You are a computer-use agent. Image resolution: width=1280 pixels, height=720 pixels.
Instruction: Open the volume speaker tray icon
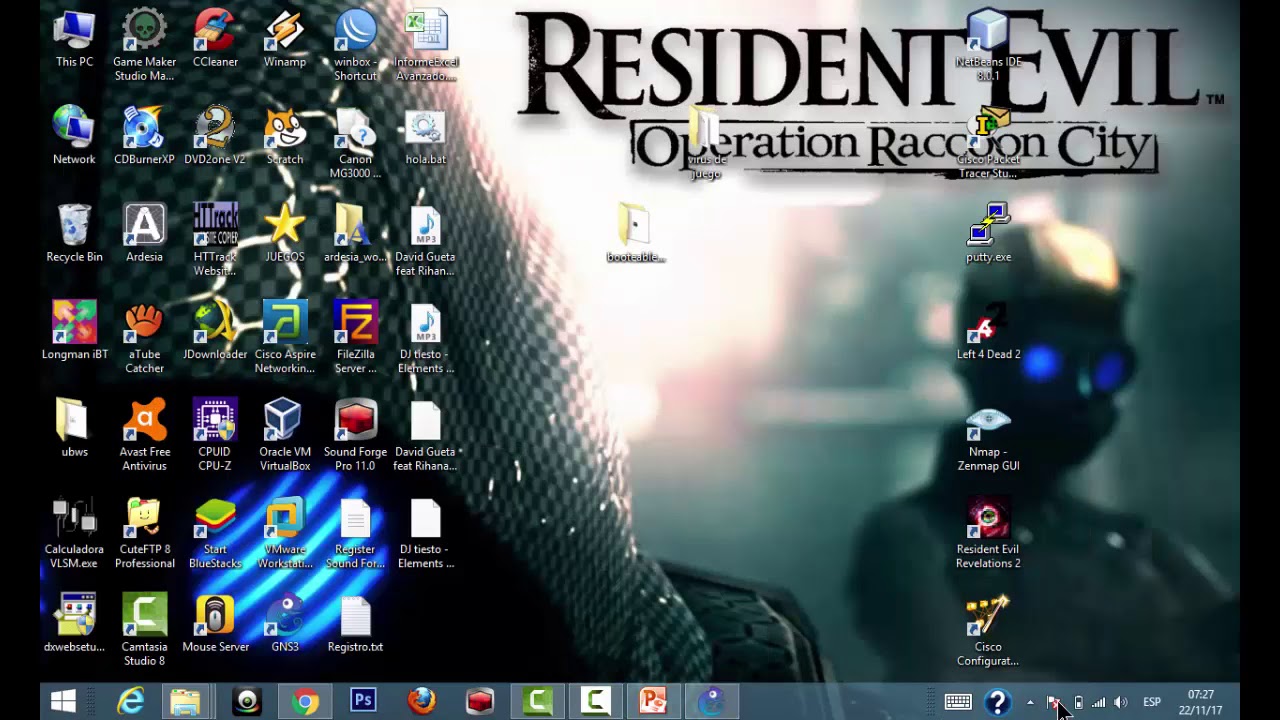[x=1121, y=702]
